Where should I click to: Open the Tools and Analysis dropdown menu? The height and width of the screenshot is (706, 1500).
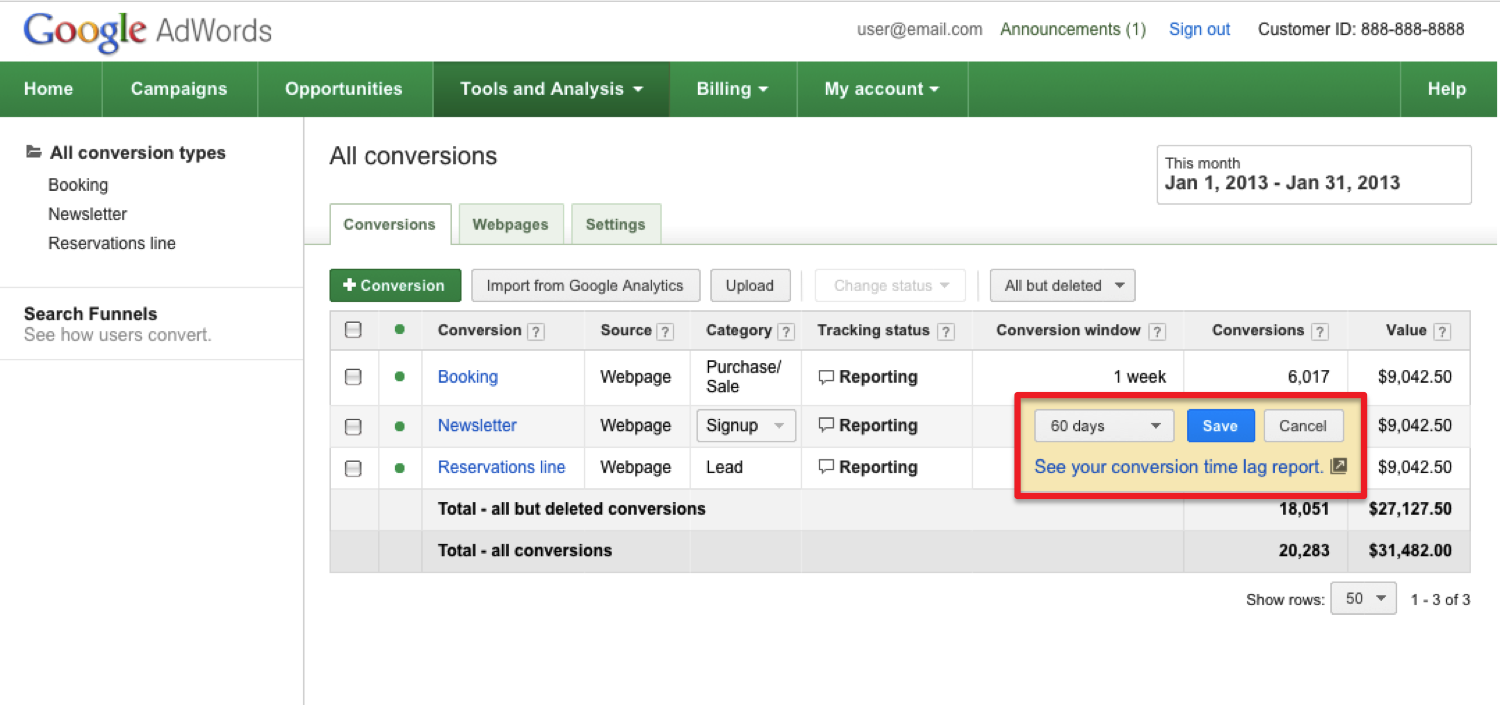[551, 89]
